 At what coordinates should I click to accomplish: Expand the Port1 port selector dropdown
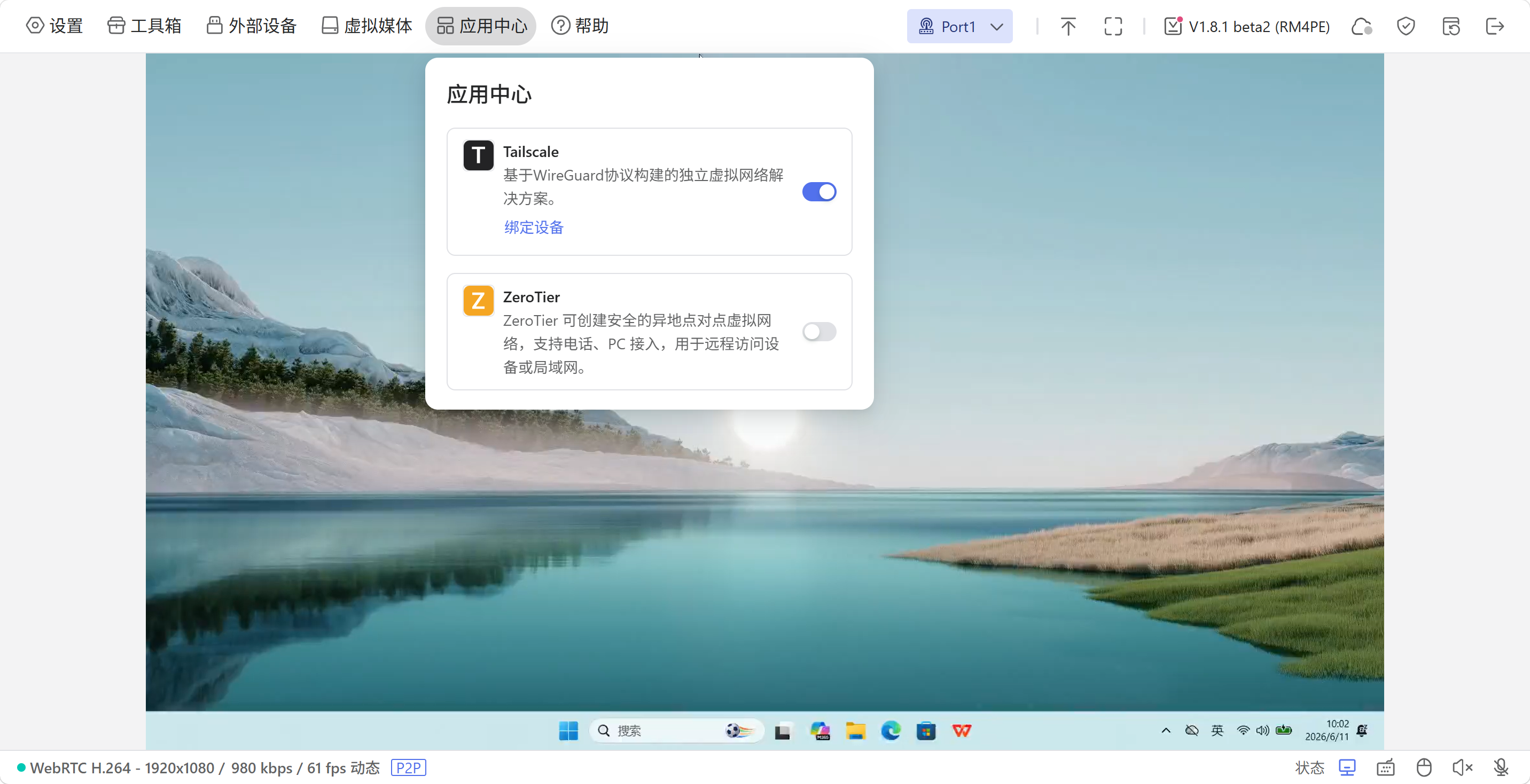(x=959, y=26)
